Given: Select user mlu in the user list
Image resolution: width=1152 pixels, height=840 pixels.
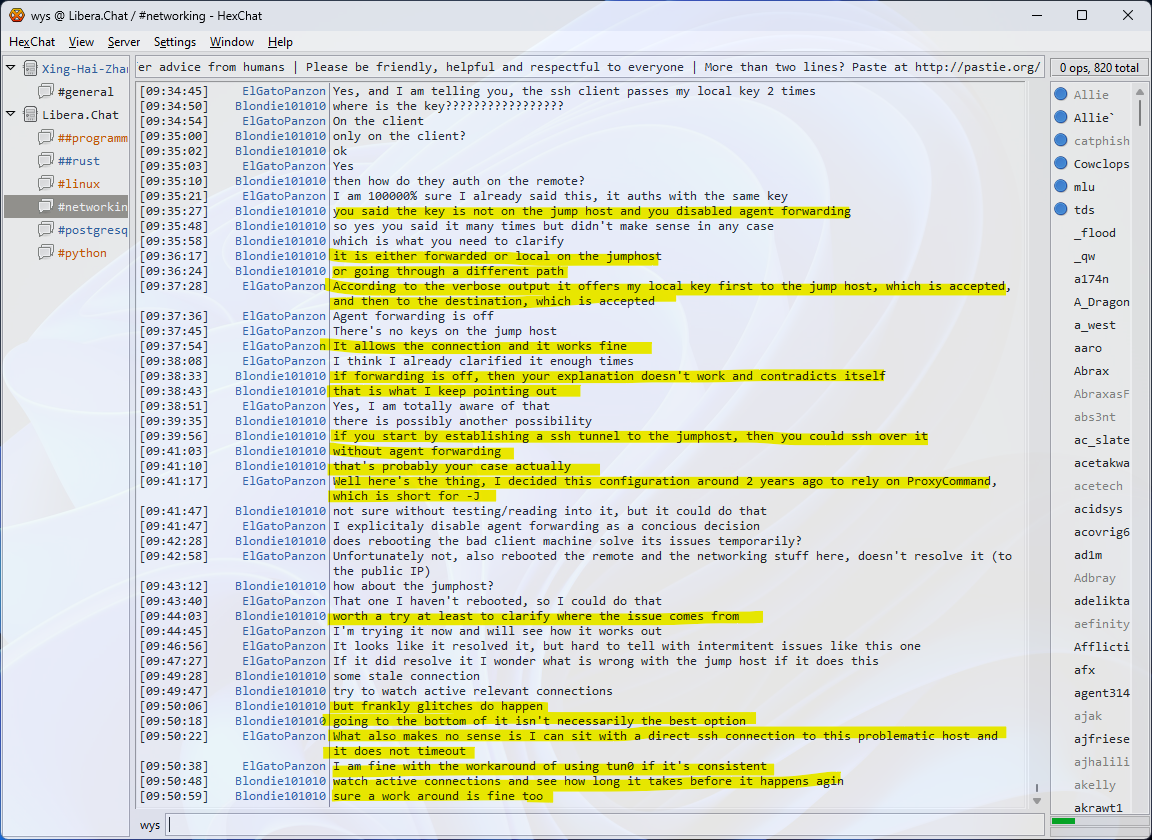Looking at the screenshot, I should tap(1084, 187).
